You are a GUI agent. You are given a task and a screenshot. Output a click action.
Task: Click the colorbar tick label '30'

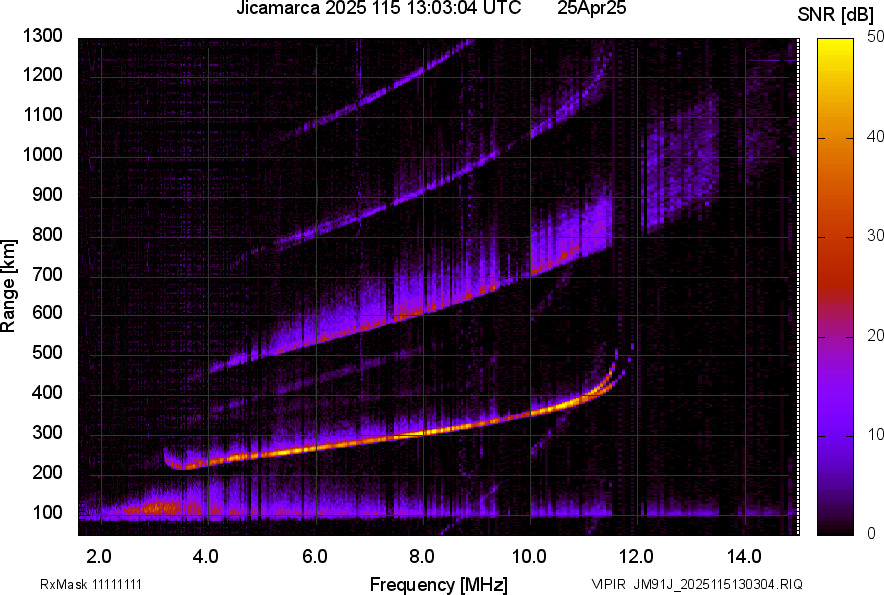click(875, 236)
